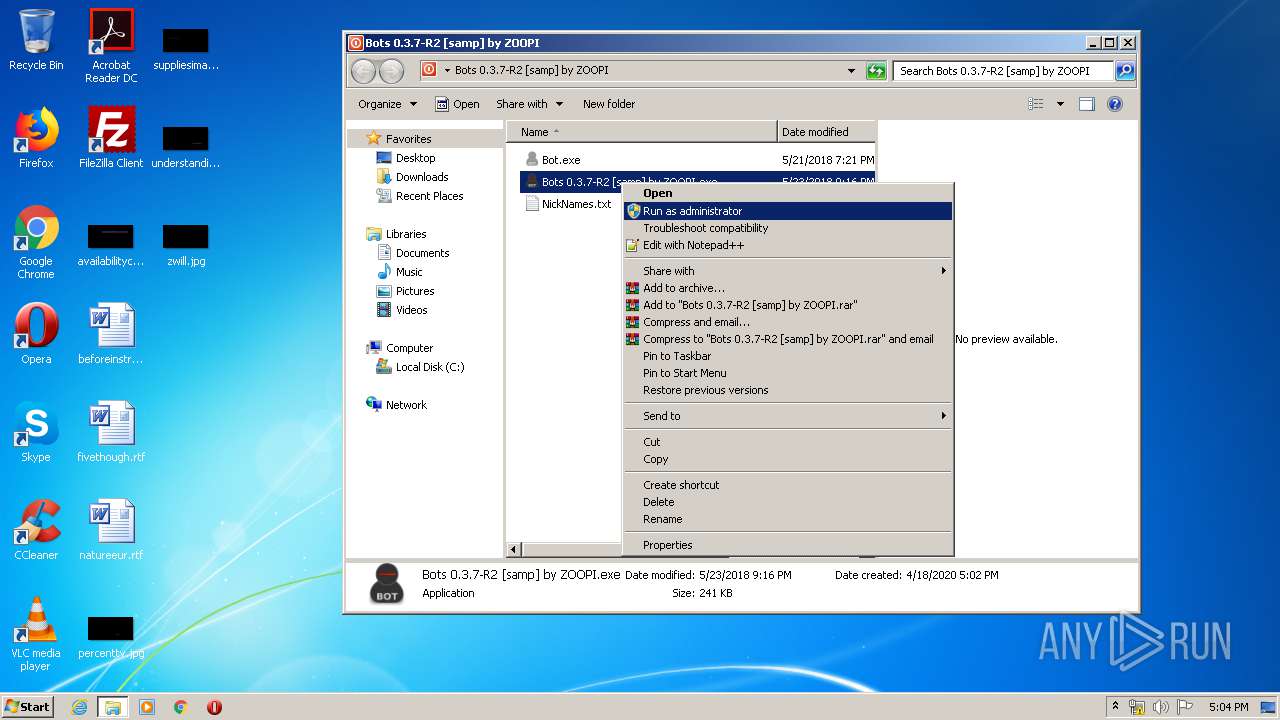1280x720 pixels.
Task: Expand the Share with dropdown
Action: (x=529, y=104)
